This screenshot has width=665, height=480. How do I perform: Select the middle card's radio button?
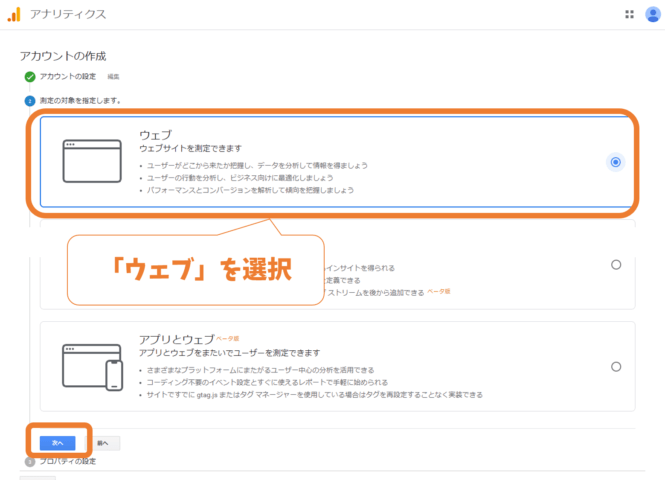coord(616,265)
